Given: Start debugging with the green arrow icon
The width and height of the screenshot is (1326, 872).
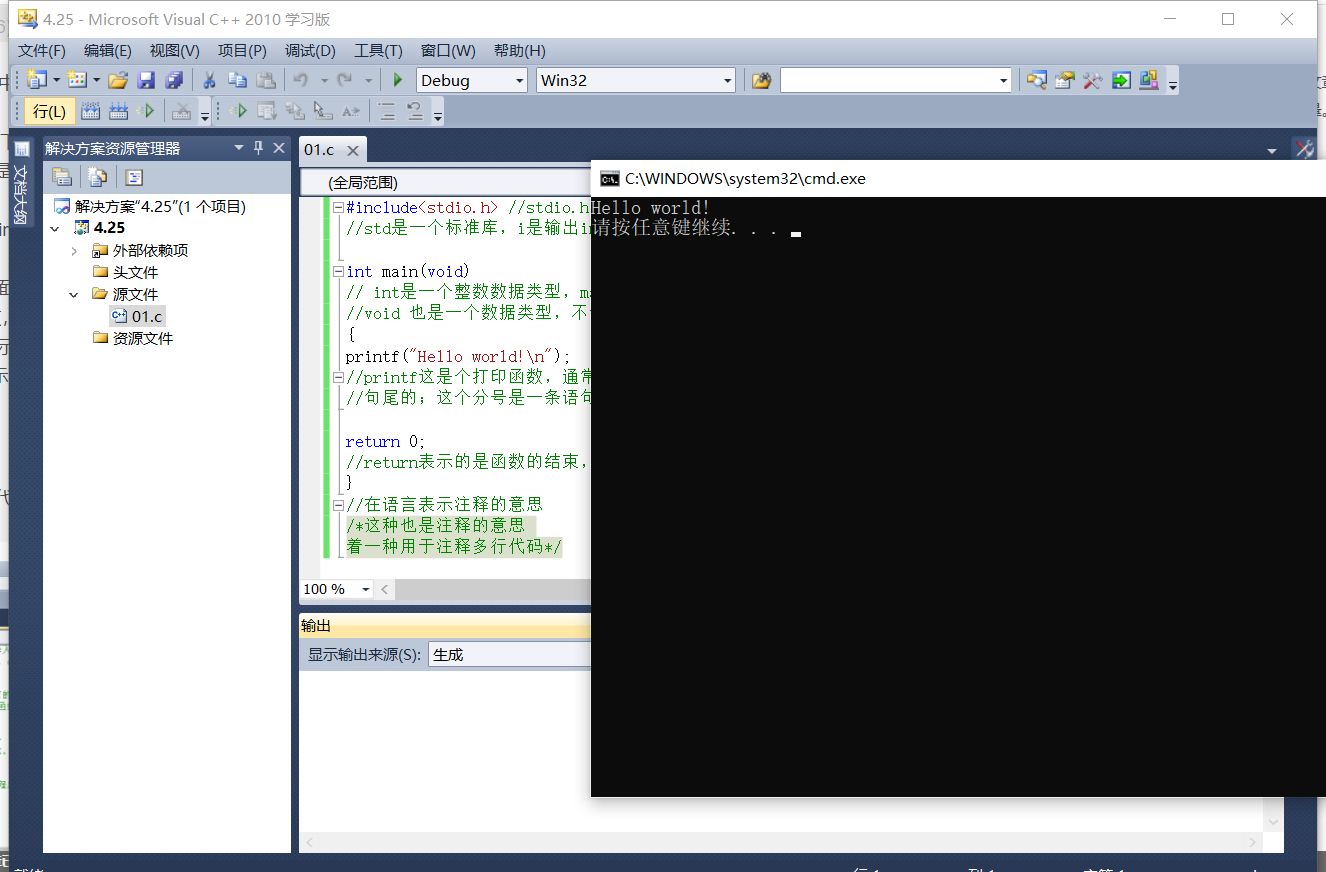Looking at the screenshot, I should 397,80.
